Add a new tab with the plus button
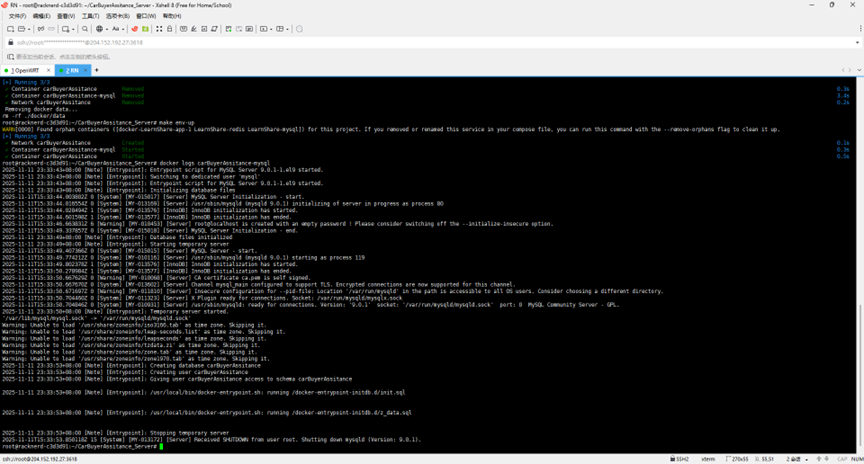Viewport: 864px width, 464px height. tap(96, 70)
